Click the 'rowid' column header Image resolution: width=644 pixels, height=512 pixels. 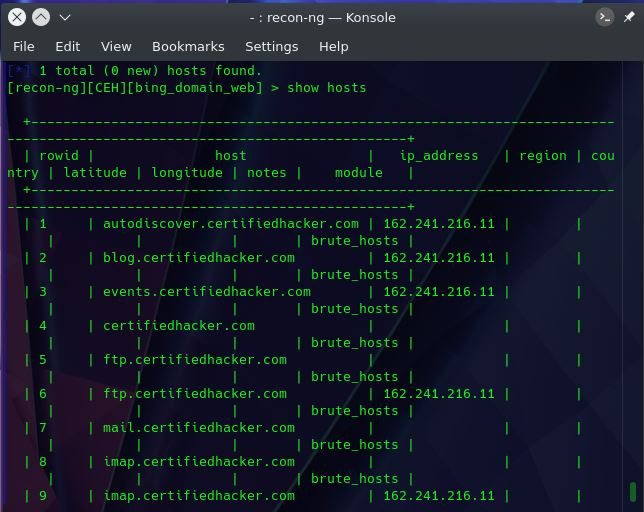pos(59,156)
